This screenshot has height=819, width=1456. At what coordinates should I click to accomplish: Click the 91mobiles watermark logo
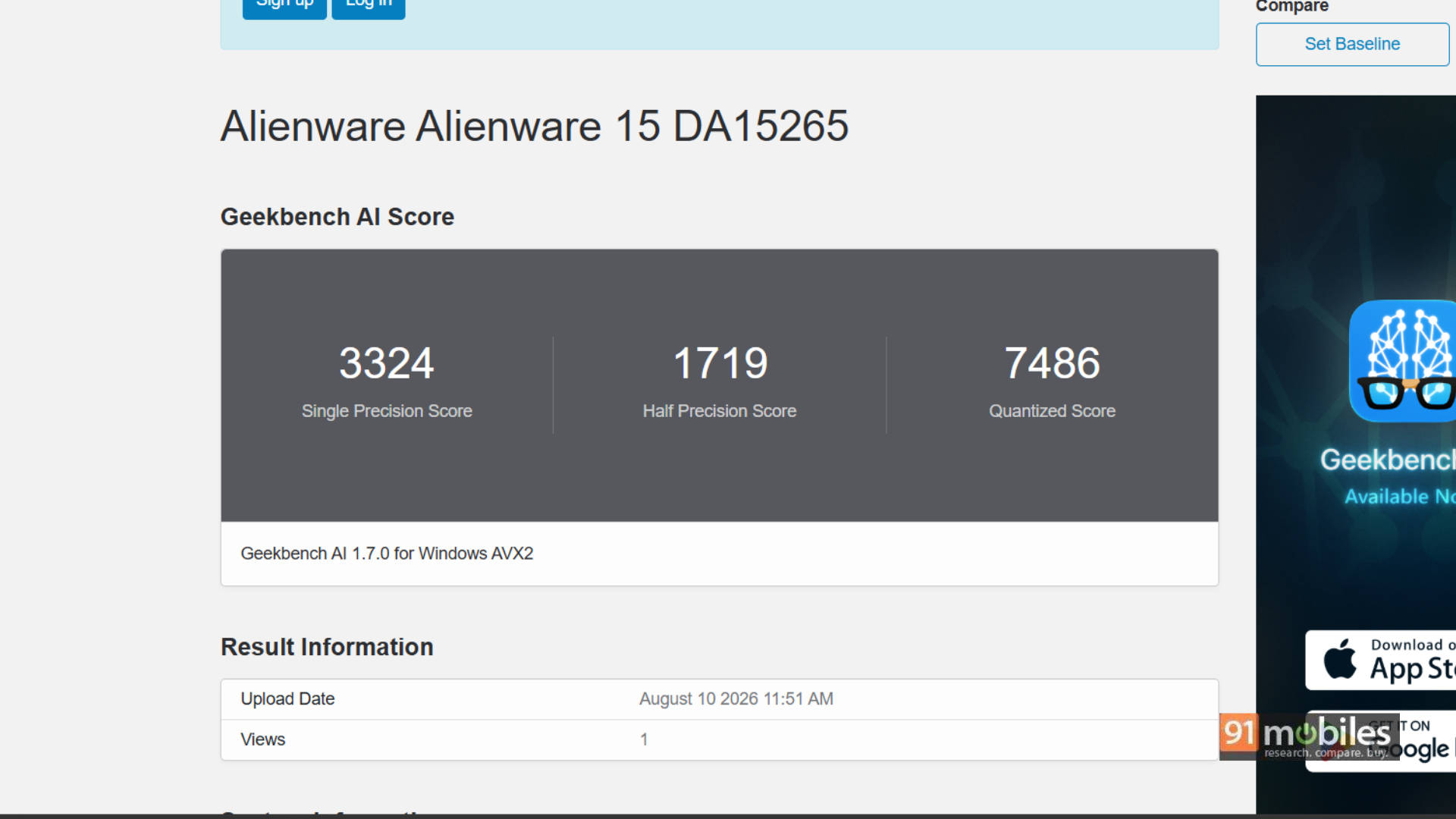tap(1309, 736)
